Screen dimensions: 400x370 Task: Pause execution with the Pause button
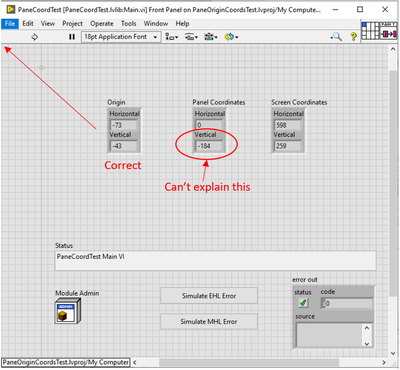(72, 37)
